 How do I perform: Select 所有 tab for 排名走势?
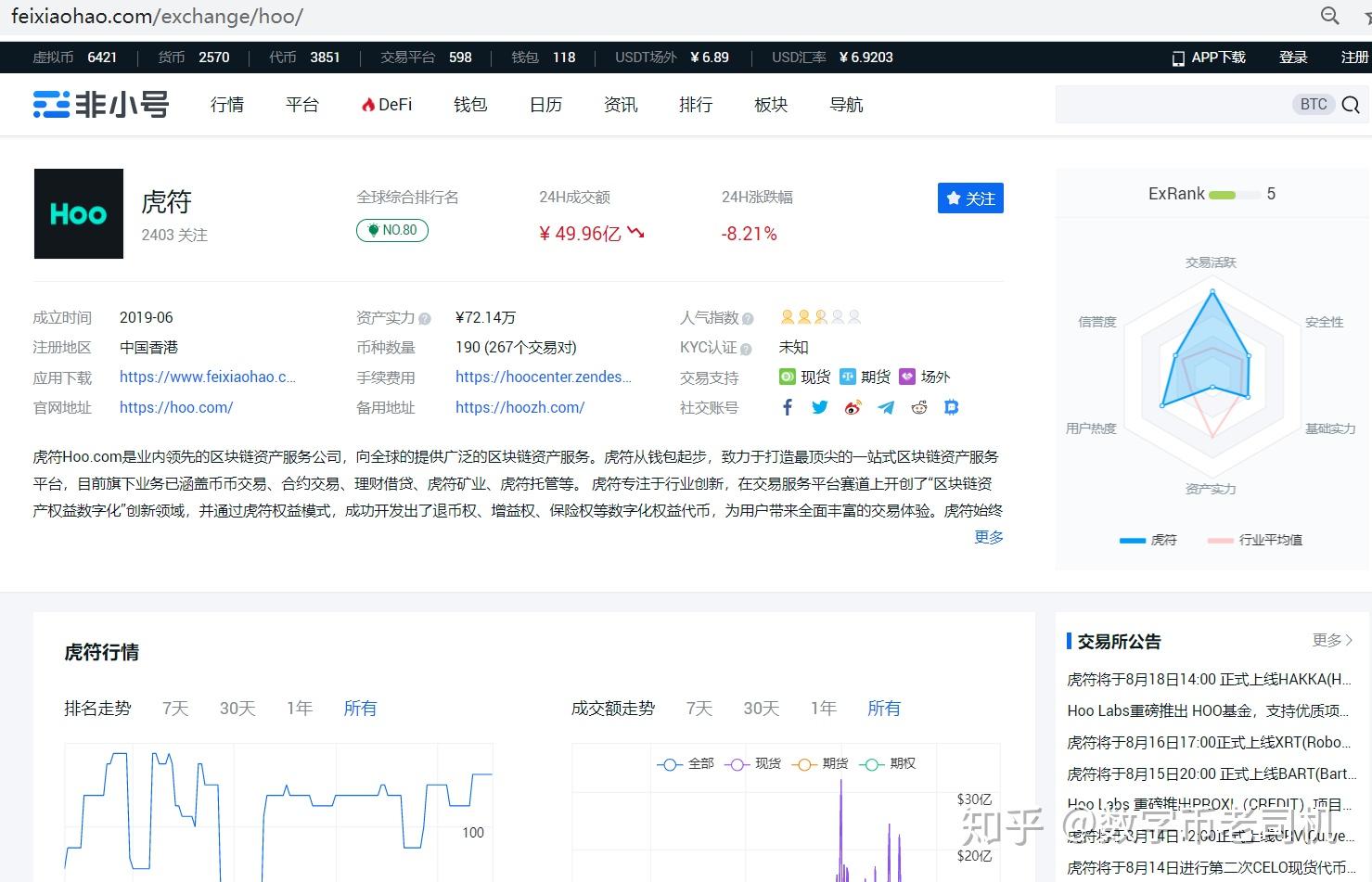[360, 709]
